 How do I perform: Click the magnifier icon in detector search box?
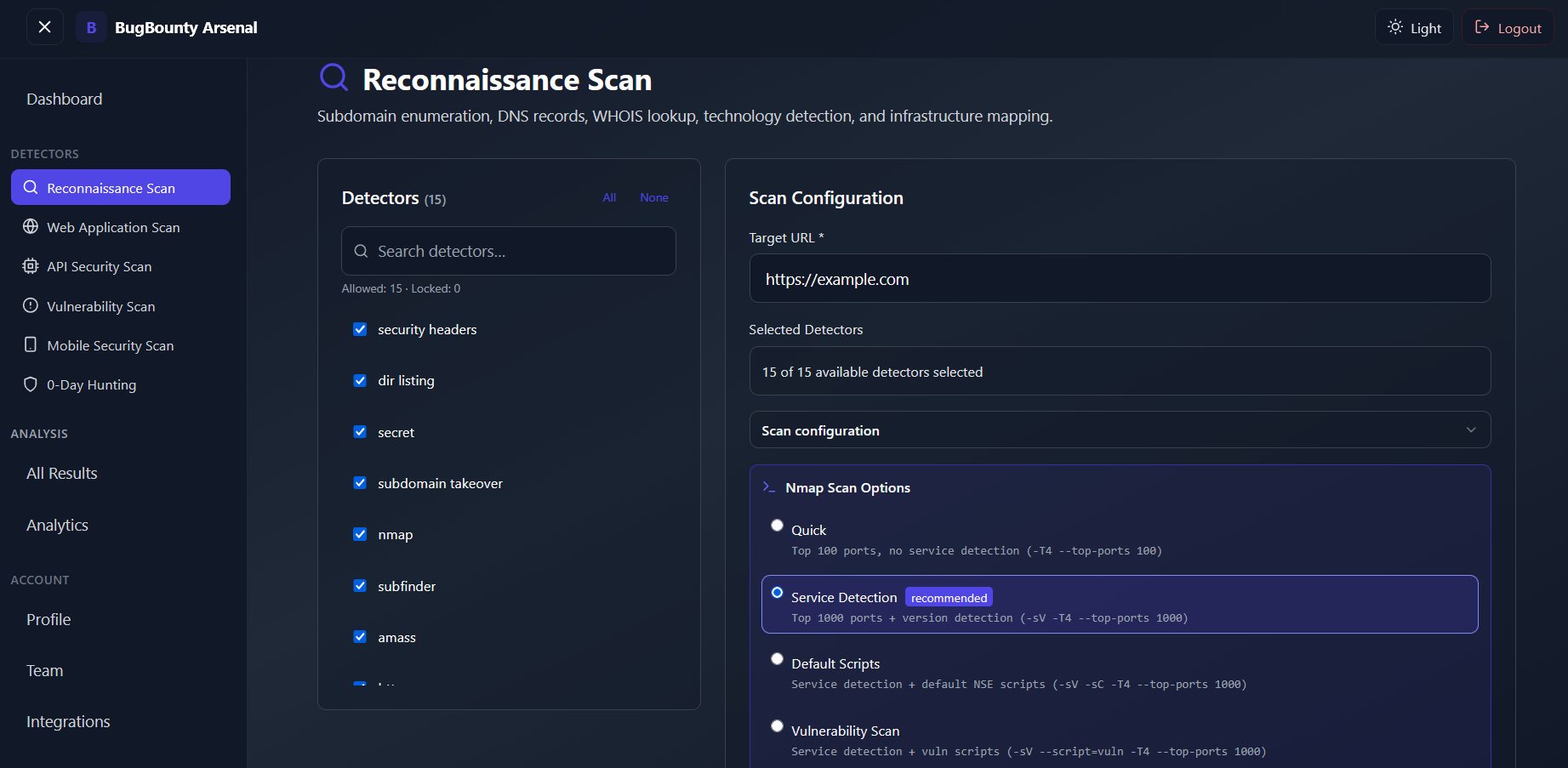pyautogui.click(x=361, y=251)
